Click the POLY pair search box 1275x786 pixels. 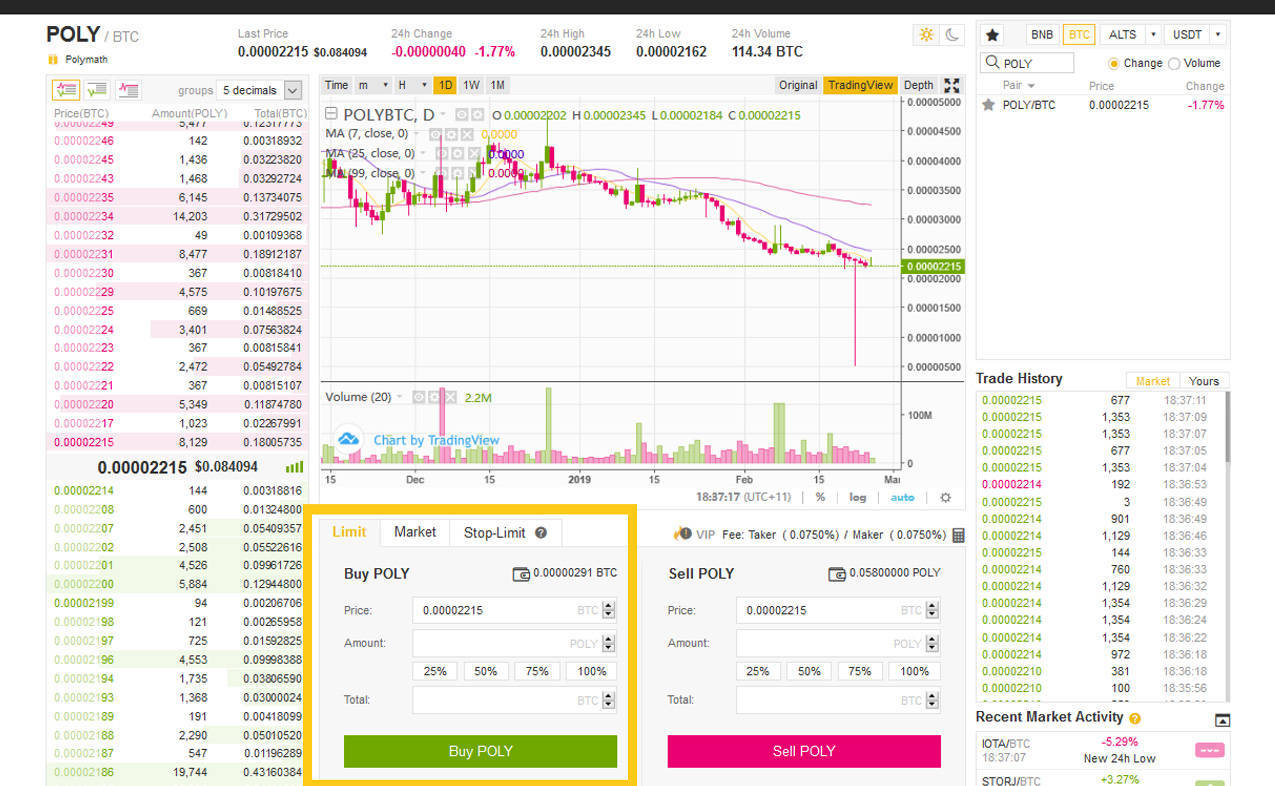click(1027, 63)
